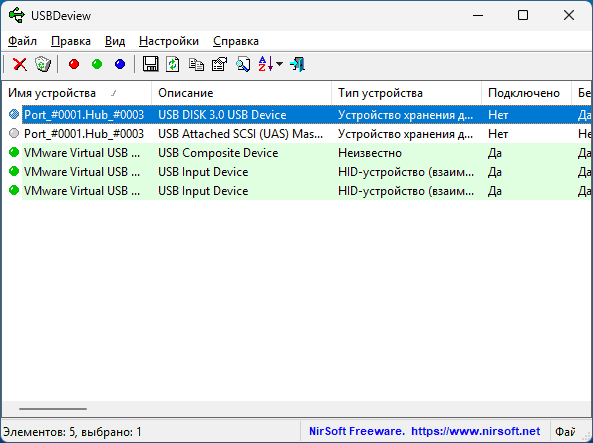Click the red X uninstall device icon

pos(20,64)
